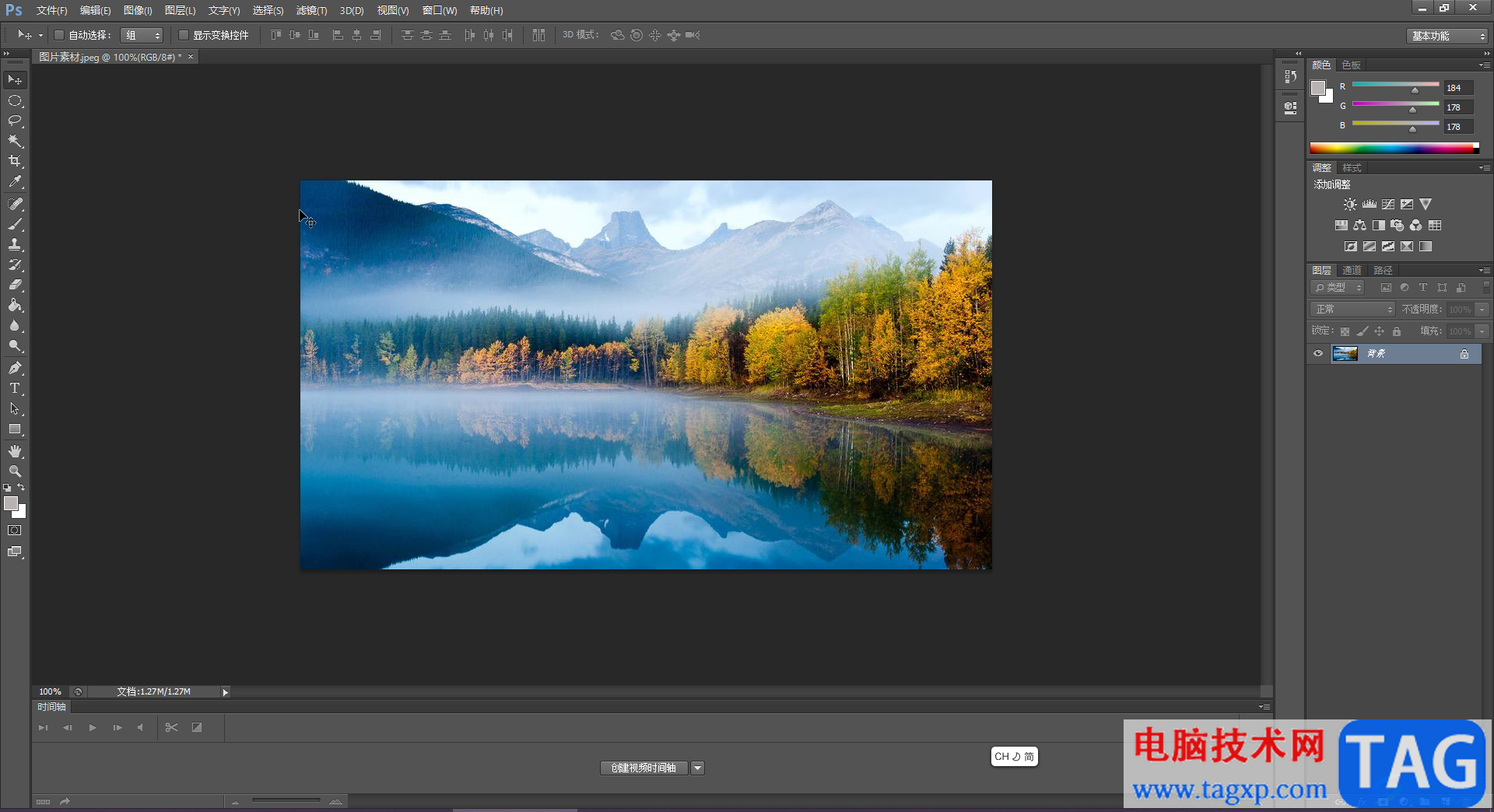Select the Brush tool
Viewport: 1494px width, 812px height.
[15, 224]
